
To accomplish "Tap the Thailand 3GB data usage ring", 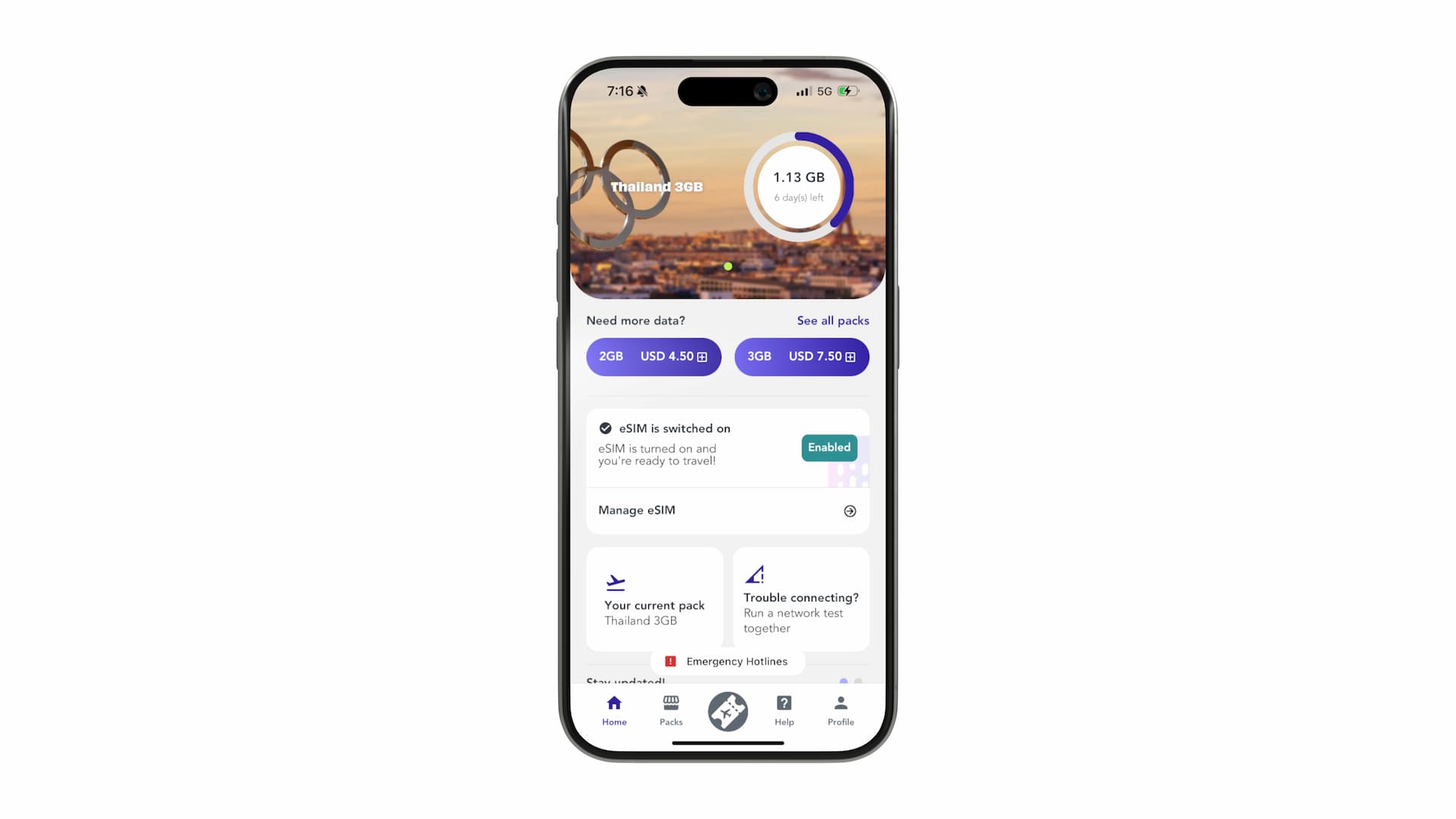I will 798,185.
